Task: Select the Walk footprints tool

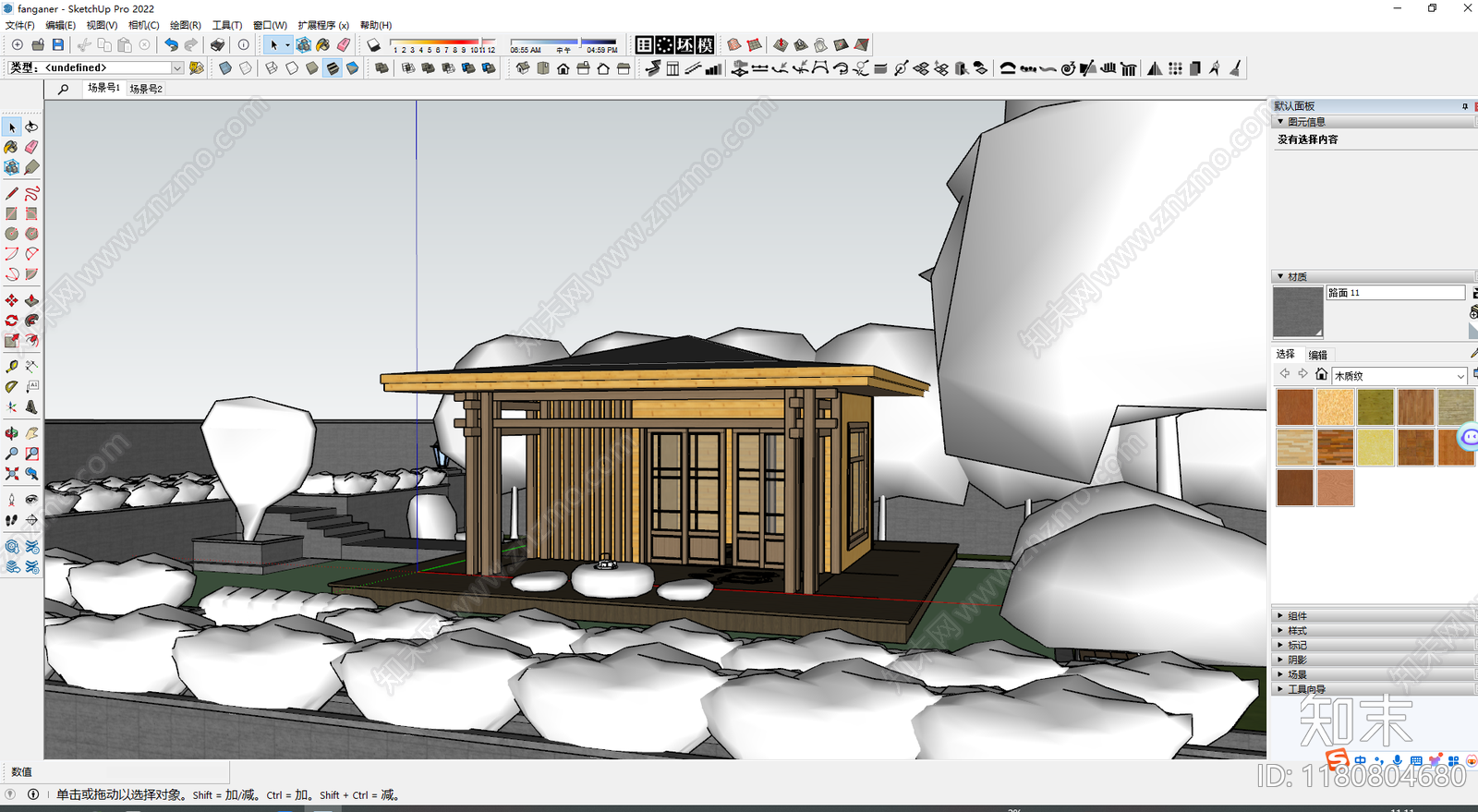Action: (12, 520)
